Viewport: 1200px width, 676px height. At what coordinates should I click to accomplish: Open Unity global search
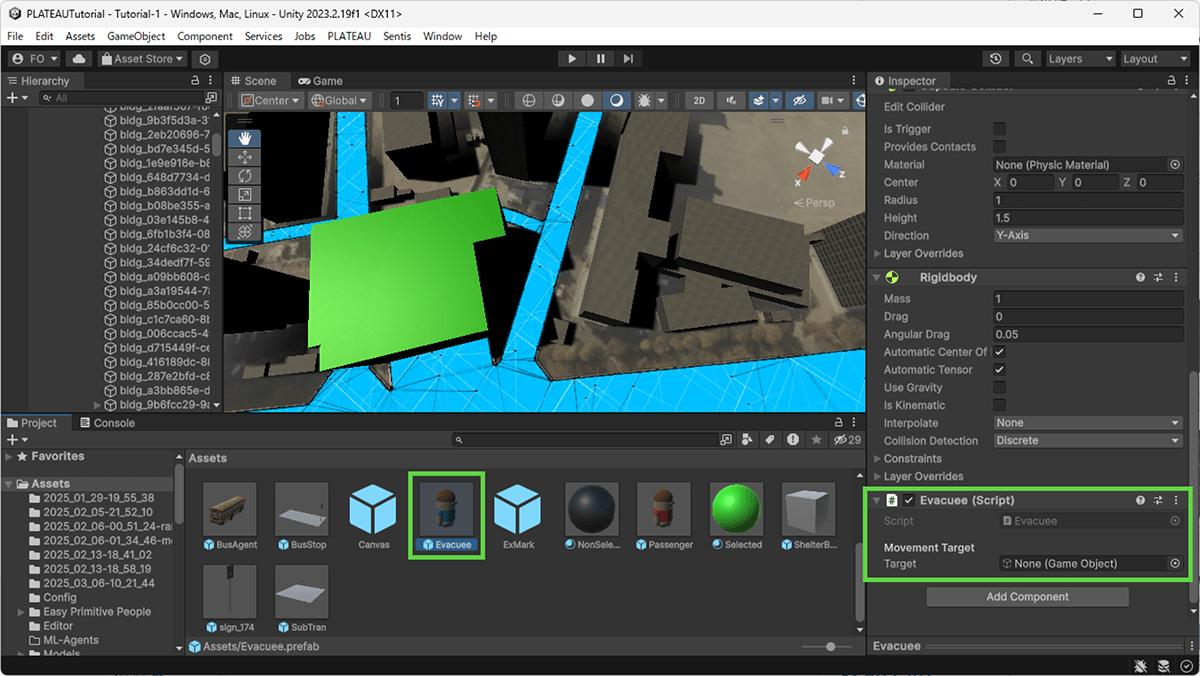coord(1027,59)
